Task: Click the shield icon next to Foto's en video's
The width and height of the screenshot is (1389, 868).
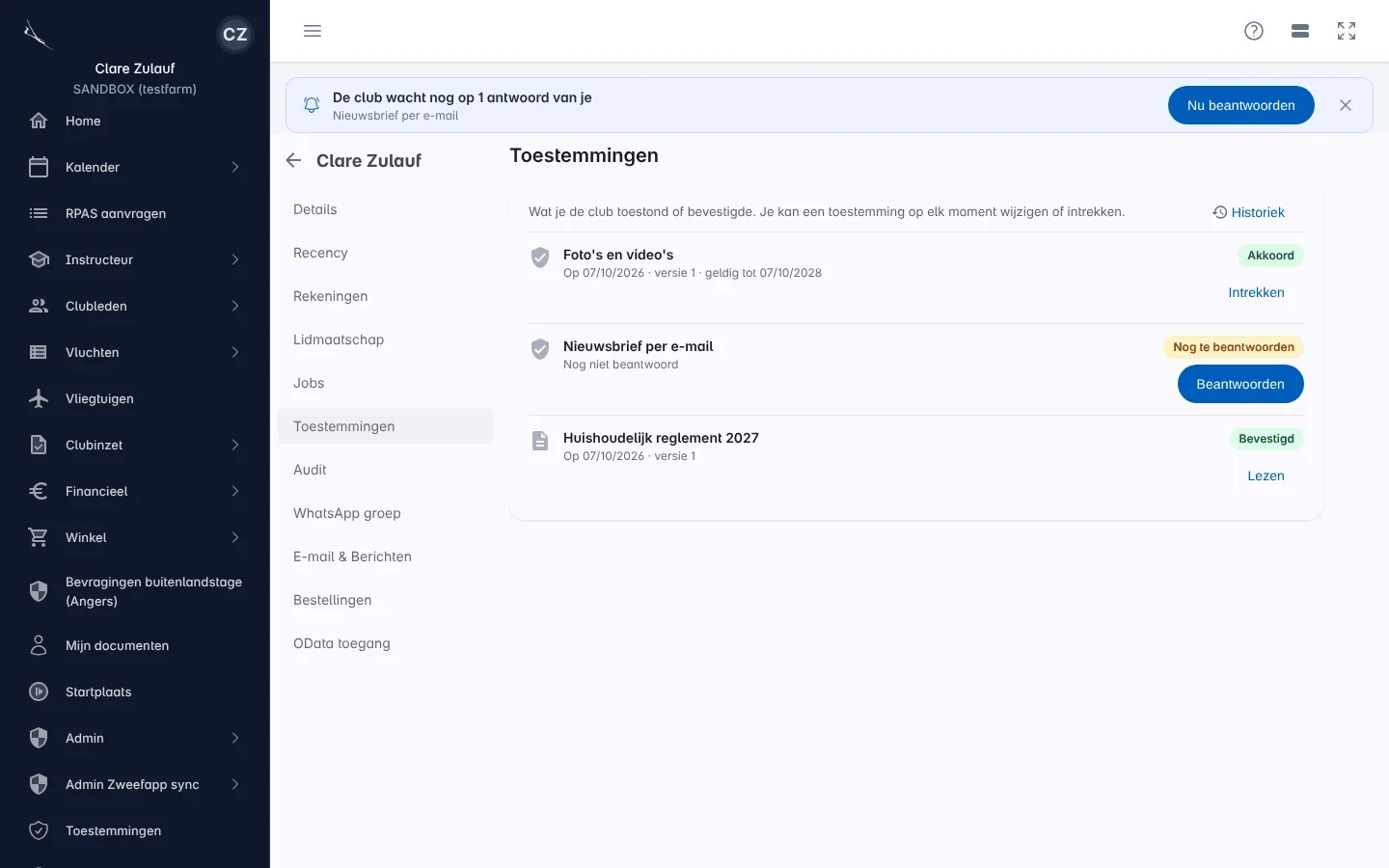Action: tap(540, 257)
